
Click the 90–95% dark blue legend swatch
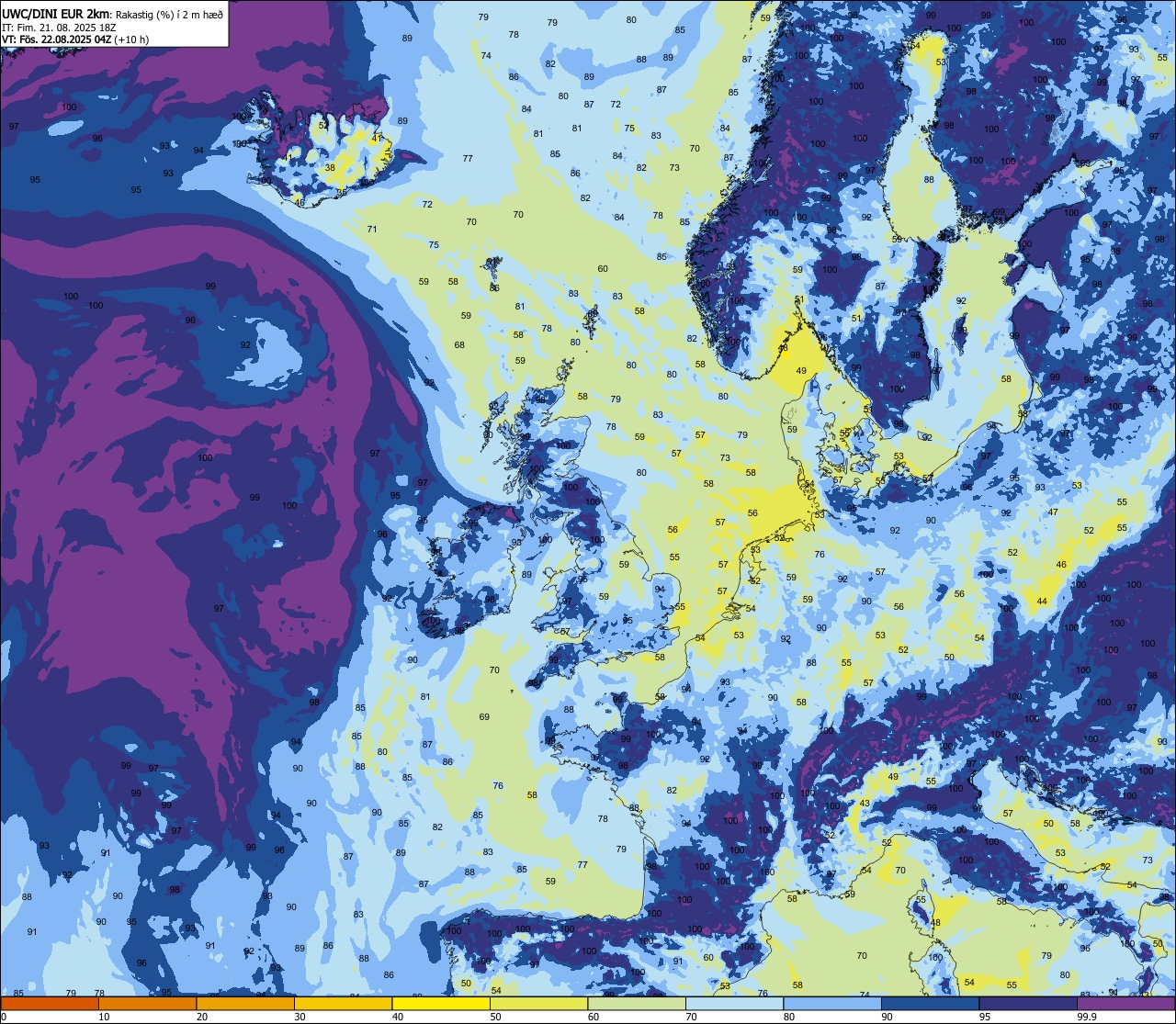930,1003
